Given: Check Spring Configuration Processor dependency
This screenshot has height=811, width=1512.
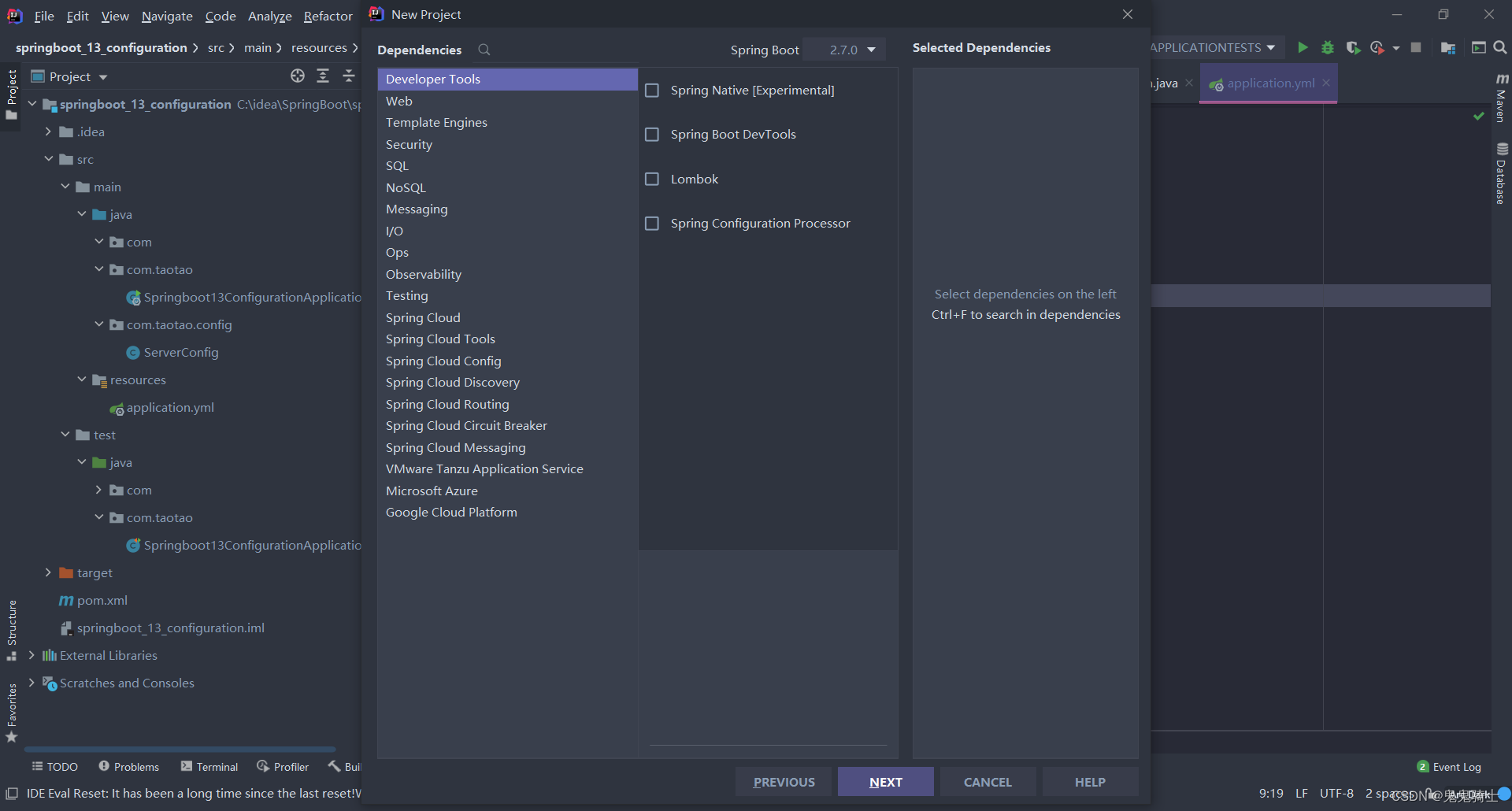Looking at the screenshot, I should pyautogui.click(x=652, y=224).
